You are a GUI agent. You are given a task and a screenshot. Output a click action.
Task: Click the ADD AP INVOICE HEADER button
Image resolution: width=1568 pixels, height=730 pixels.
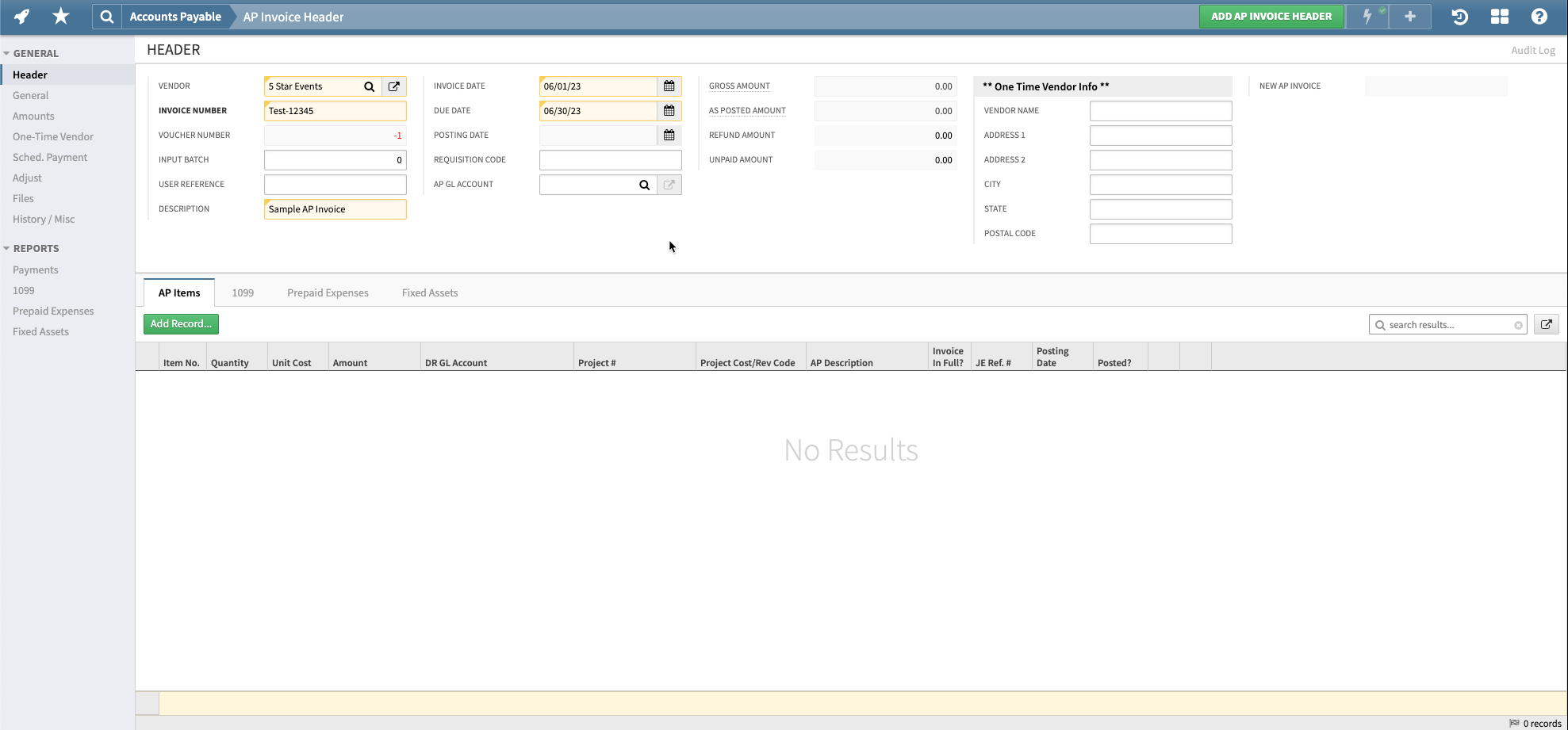1271,16
